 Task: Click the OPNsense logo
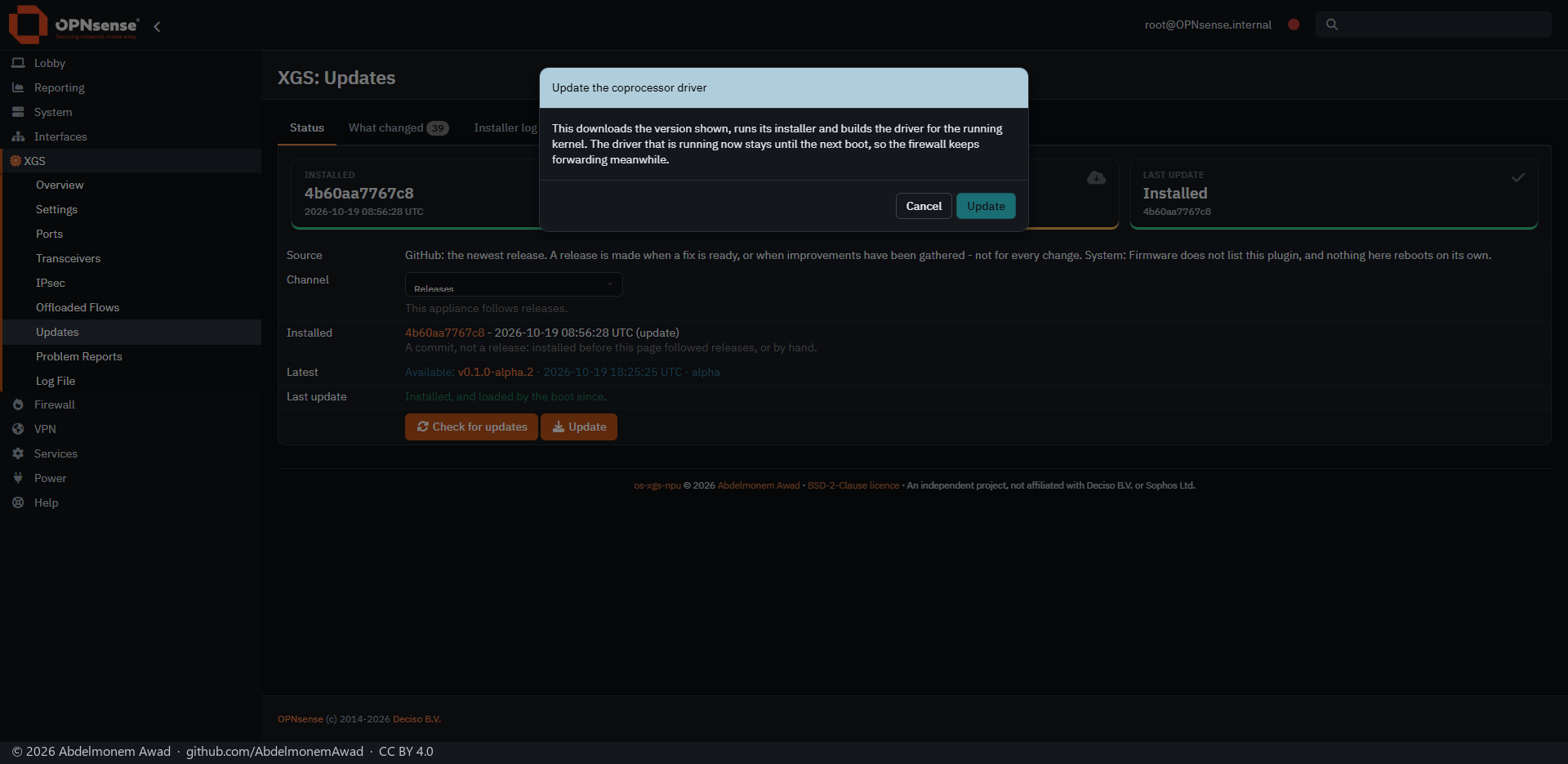pos(73,25)
